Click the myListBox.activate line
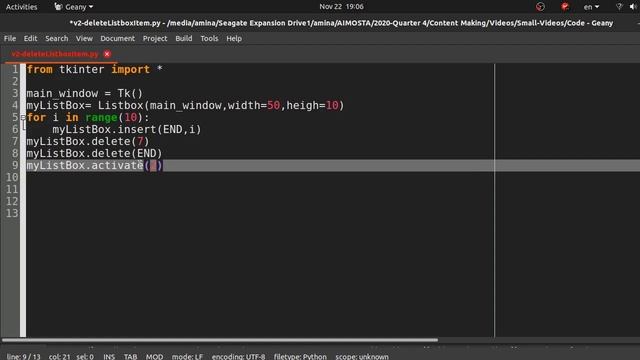This screenshot has height=360, width=640. pyautogui.click(x=94, y=165)
